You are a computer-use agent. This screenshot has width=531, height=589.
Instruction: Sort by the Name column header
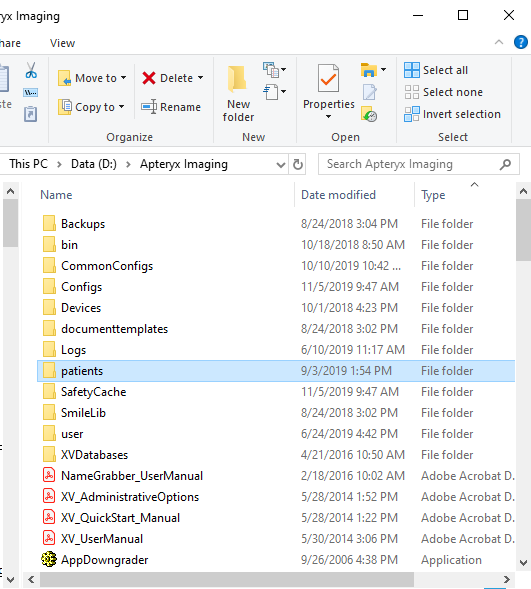pyautogui.click(x=56, y=195)
